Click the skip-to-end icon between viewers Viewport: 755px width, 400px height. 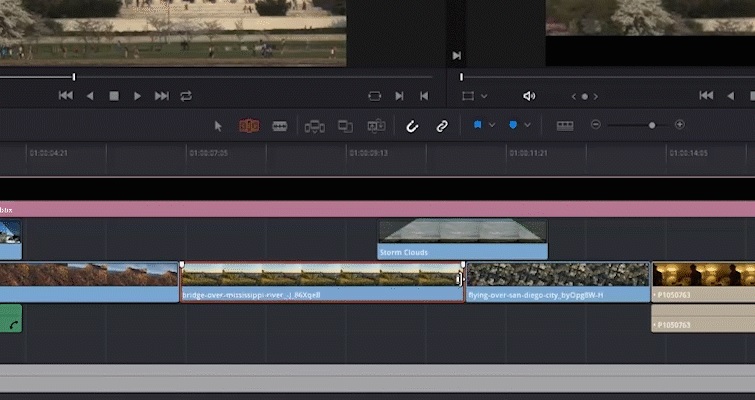(456, 56)
